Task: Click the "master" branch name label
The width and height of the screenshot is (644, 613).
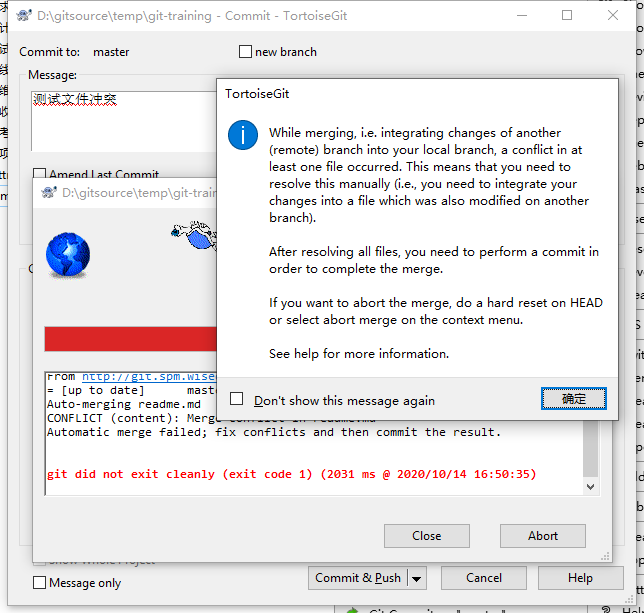Action: (x=111, y=52)
